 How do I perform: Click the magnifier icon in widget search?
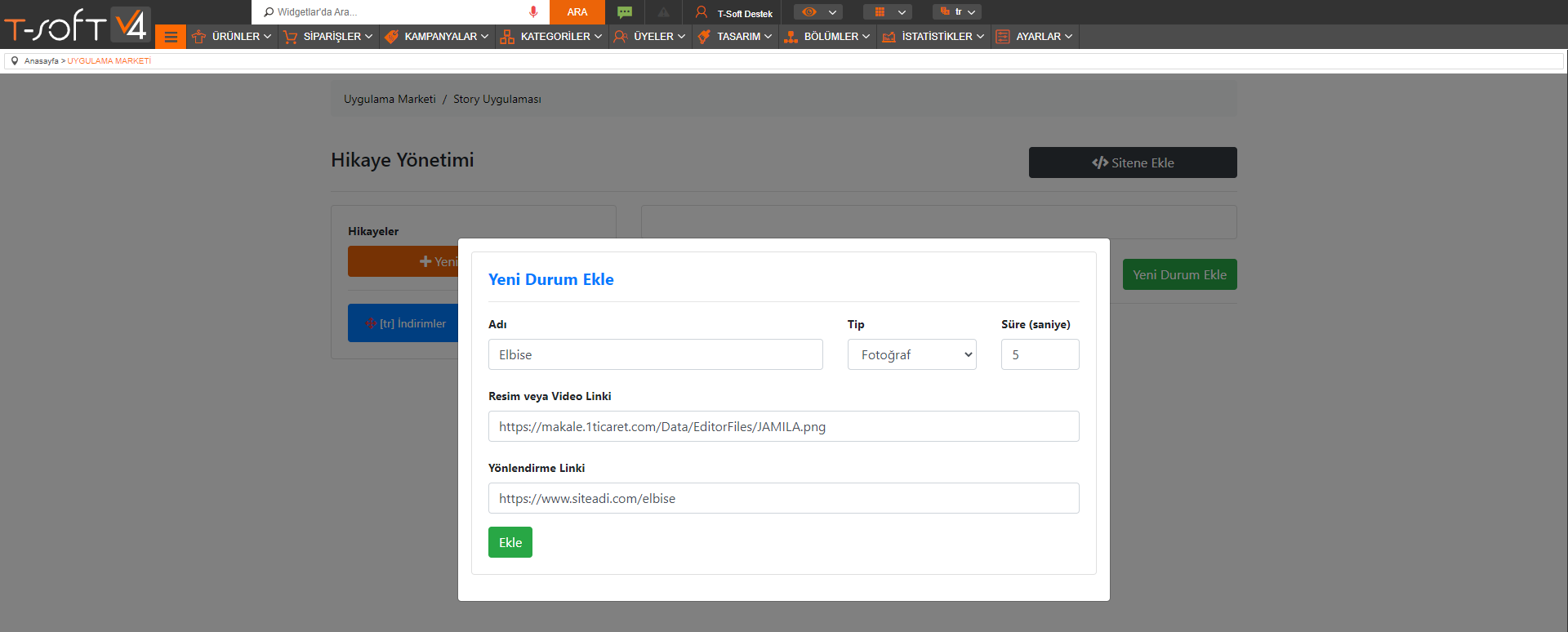268,12
